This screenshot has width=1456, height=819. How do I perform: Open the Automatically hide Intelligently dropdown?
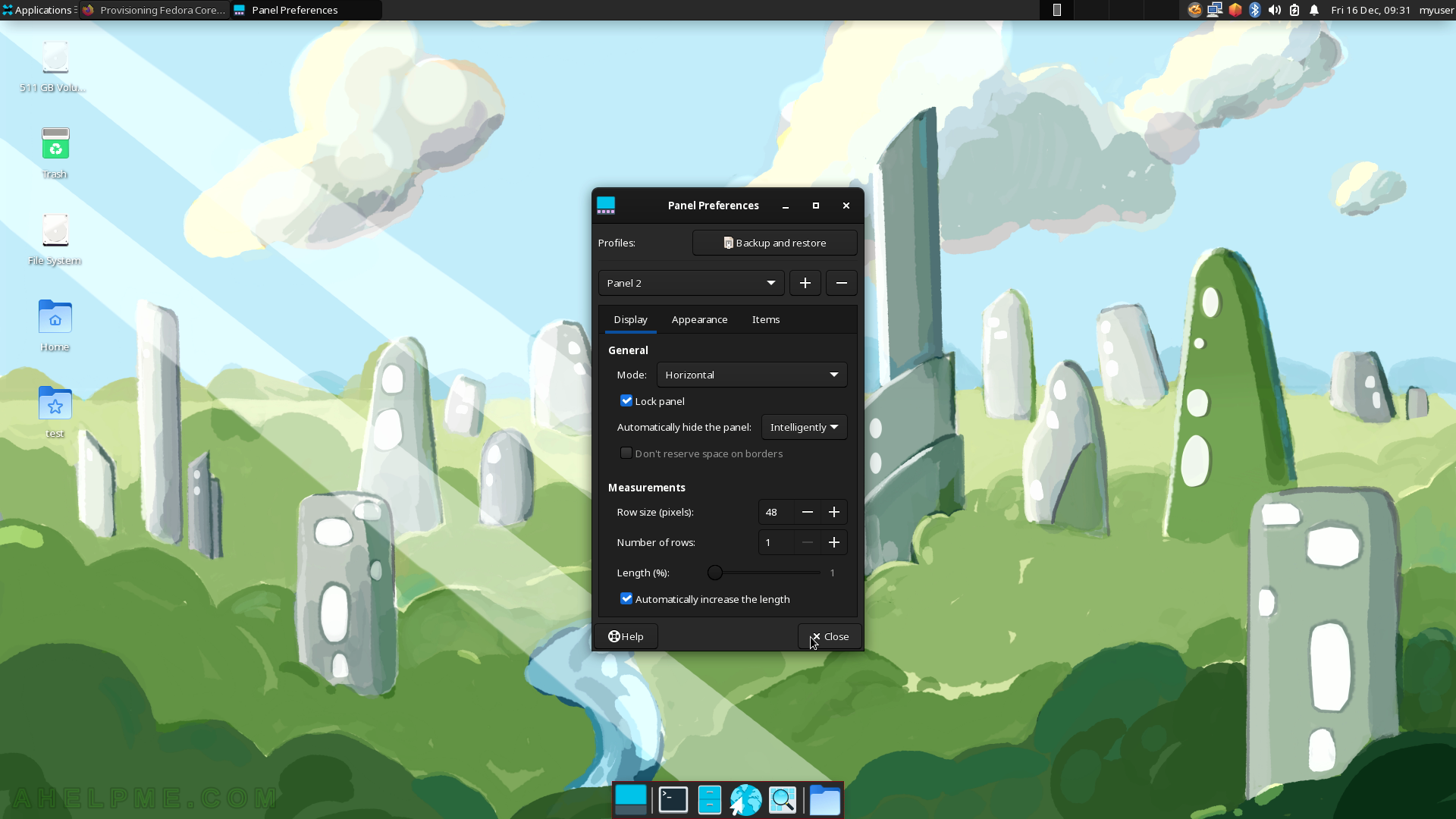[805, 427]
